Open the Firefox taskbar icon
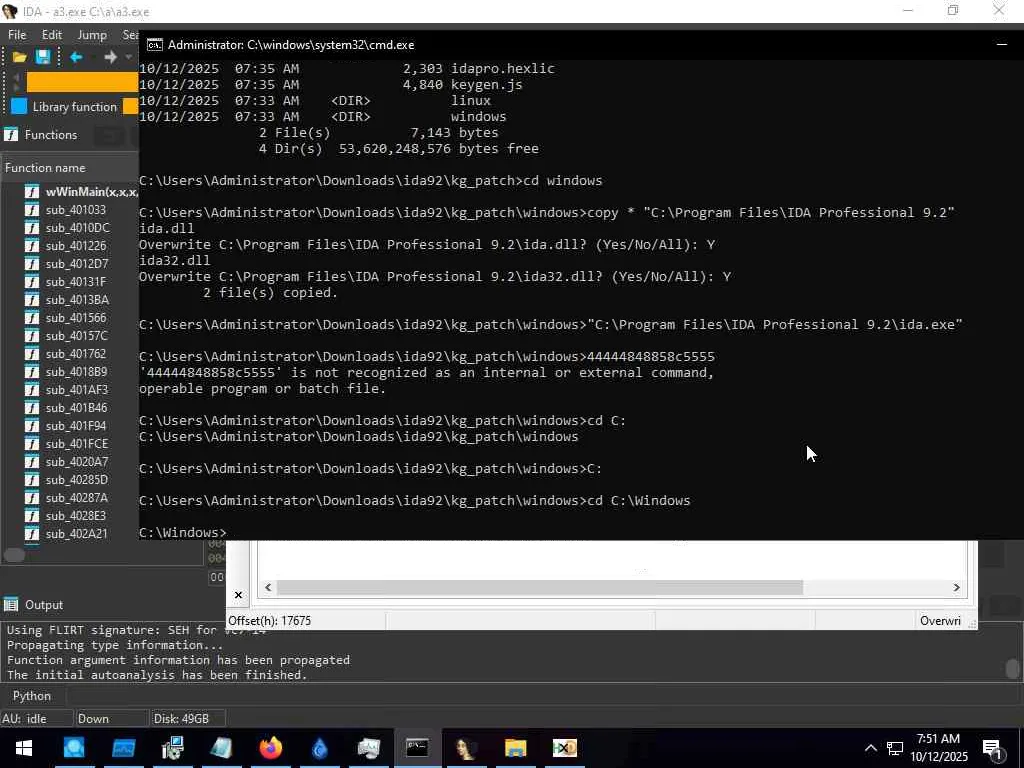 pos(270,748)
